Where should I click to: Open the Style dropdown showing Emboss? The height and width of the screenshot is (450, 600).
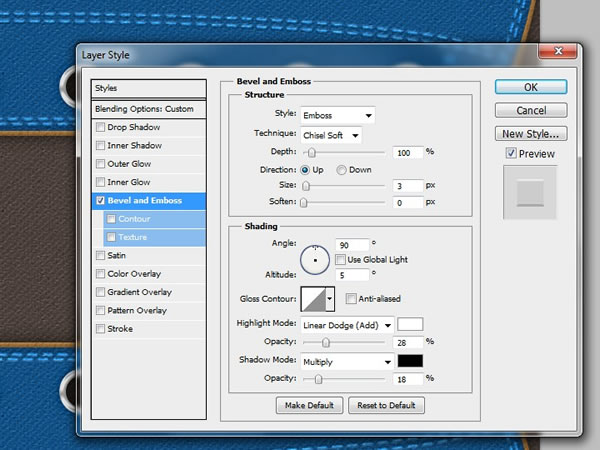click(x=338, y=115)
